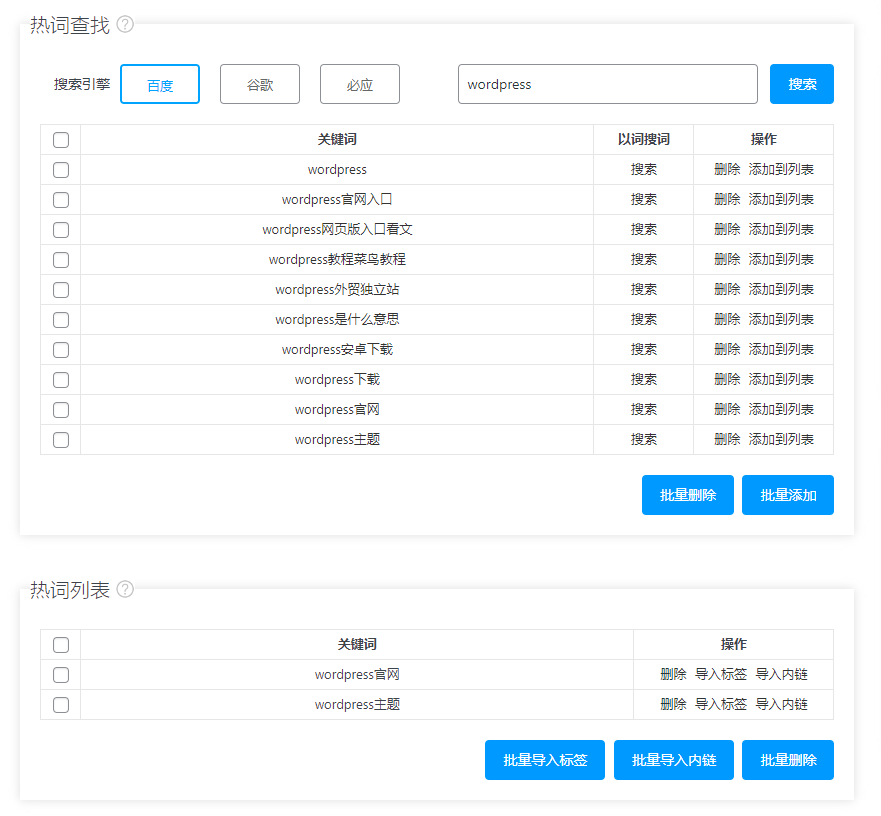
Task: Click 导入标签 for wordpress主题
Action: (721, 704)
